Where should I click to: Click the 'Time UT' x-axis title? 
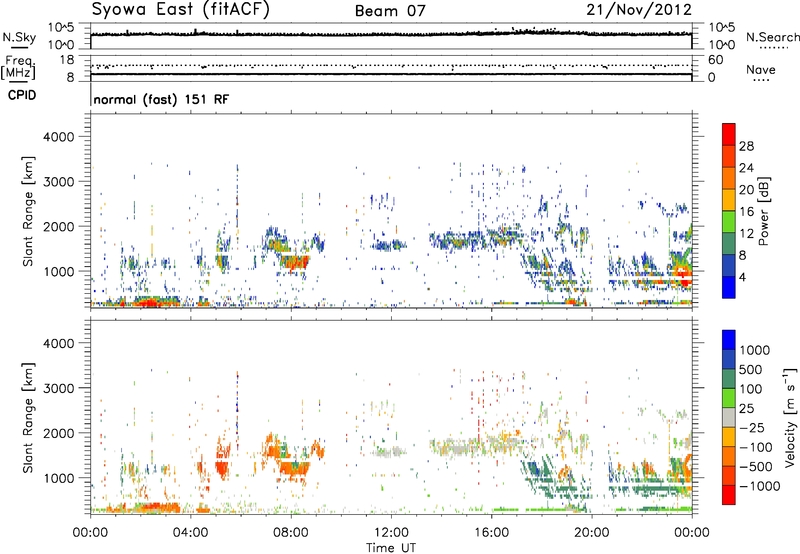coord(391,547)
